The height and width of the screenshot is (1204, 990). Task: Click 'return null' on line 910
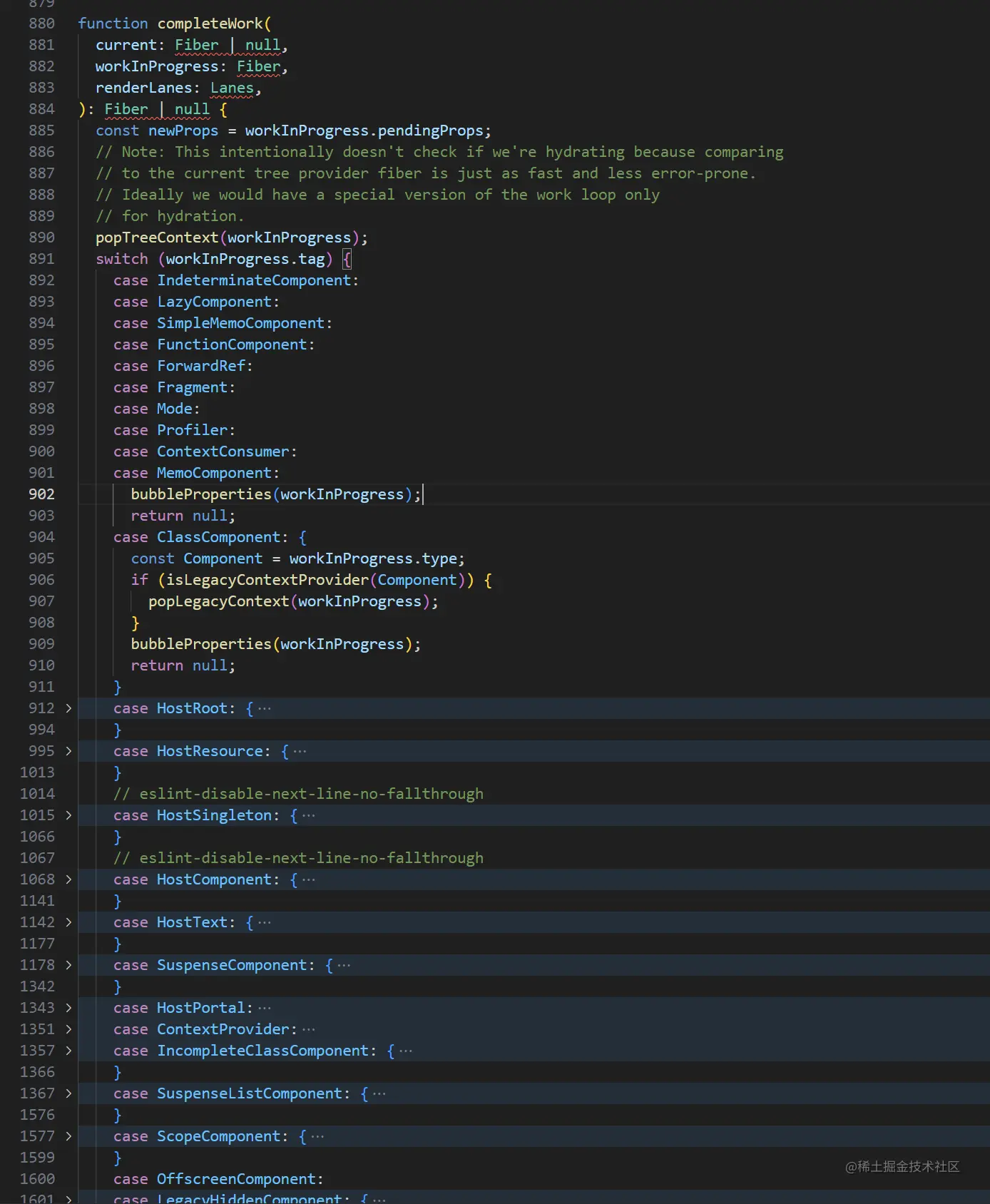pyautogui.click(x=179, y=665)
